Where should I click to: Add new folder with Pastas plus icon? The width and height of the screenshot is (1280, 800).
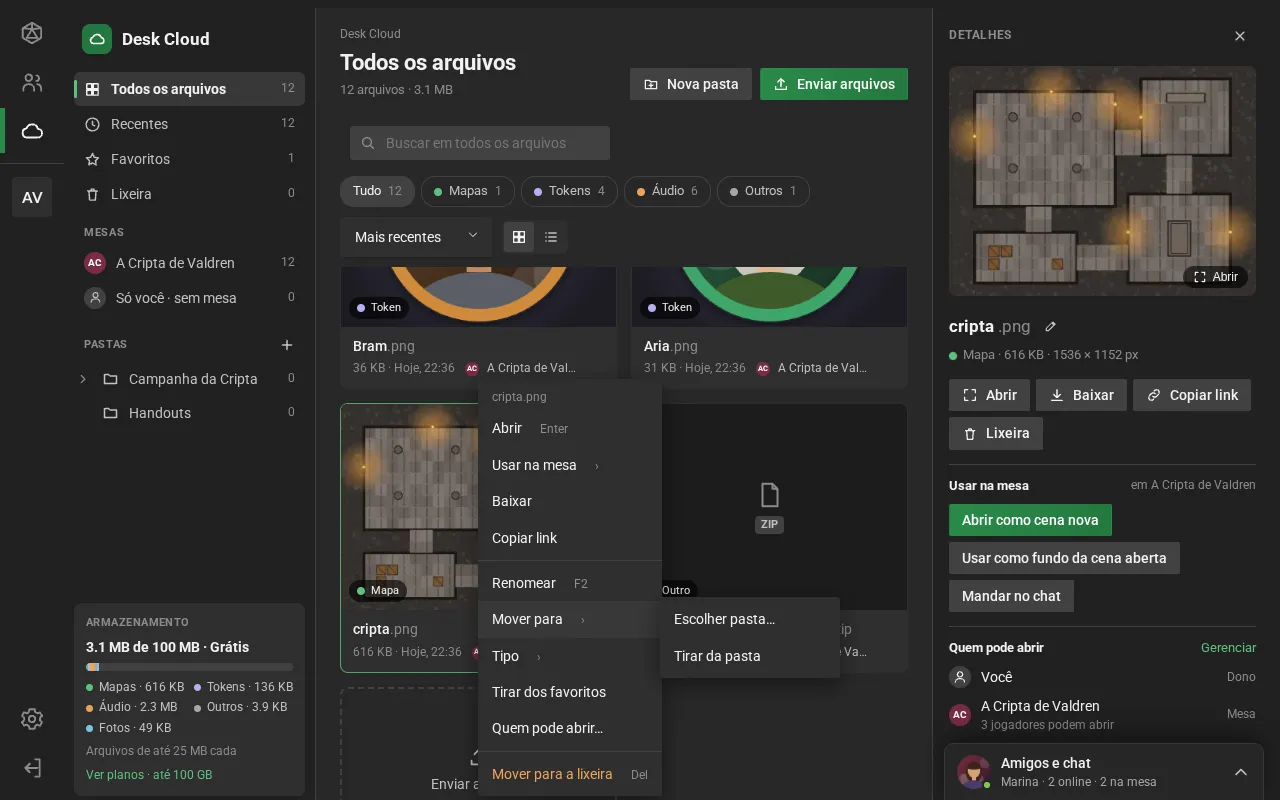point(287,345)
